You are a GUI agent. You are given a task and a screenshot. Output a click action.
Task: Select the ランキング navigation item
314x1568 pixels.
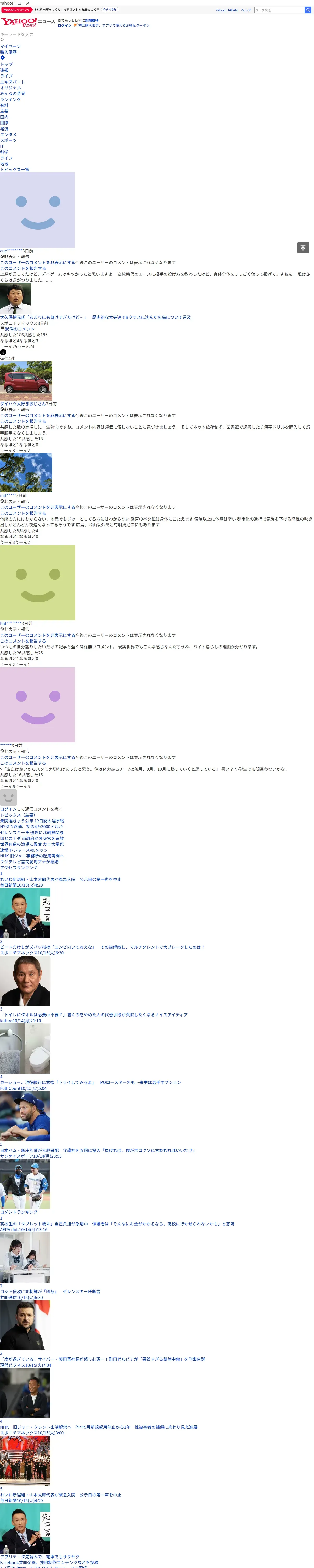10,99
